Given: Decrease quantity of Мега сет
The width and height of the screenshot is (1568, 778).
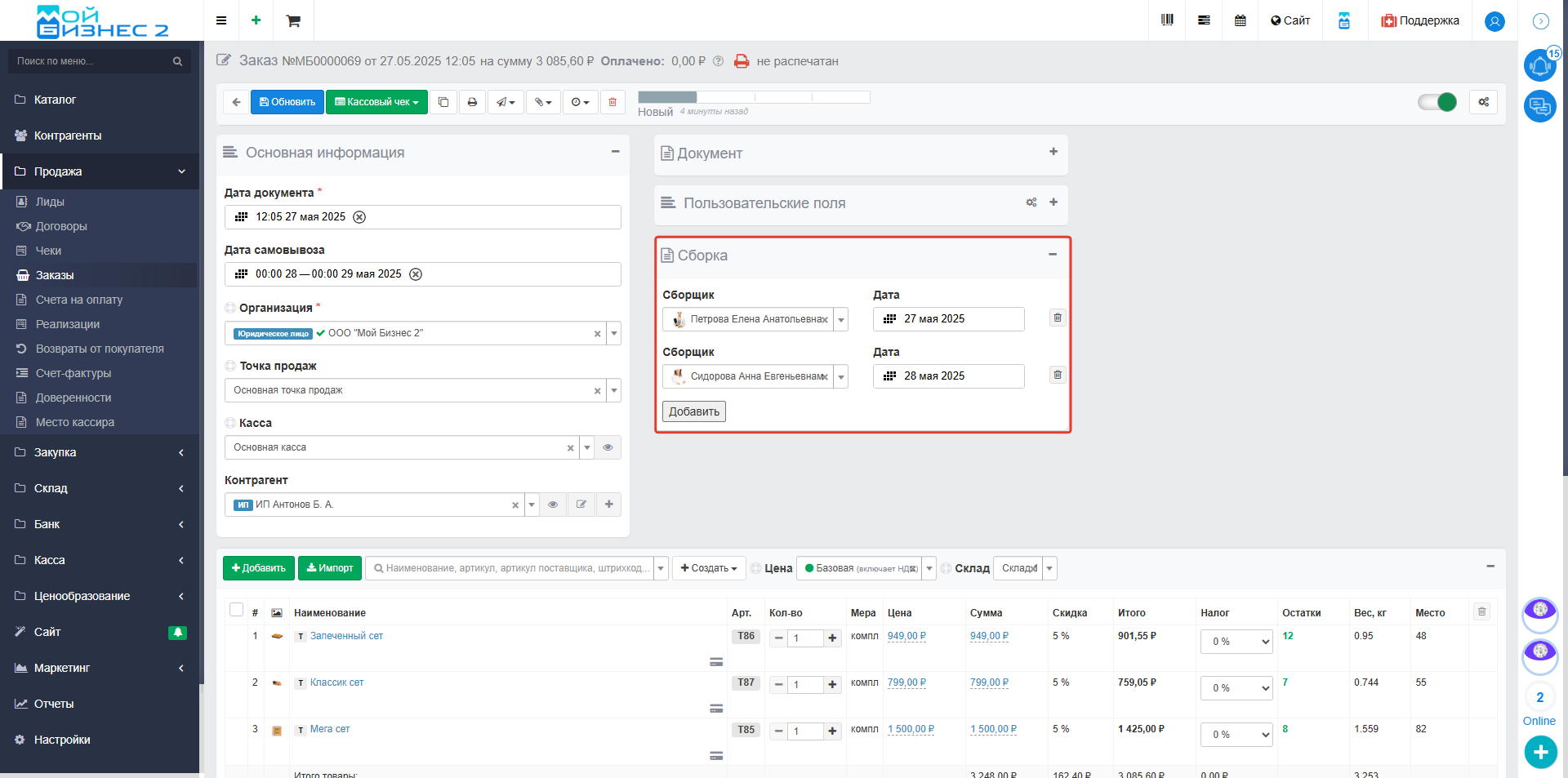Looking at the screenshot, I should click(x=779, y=731).
